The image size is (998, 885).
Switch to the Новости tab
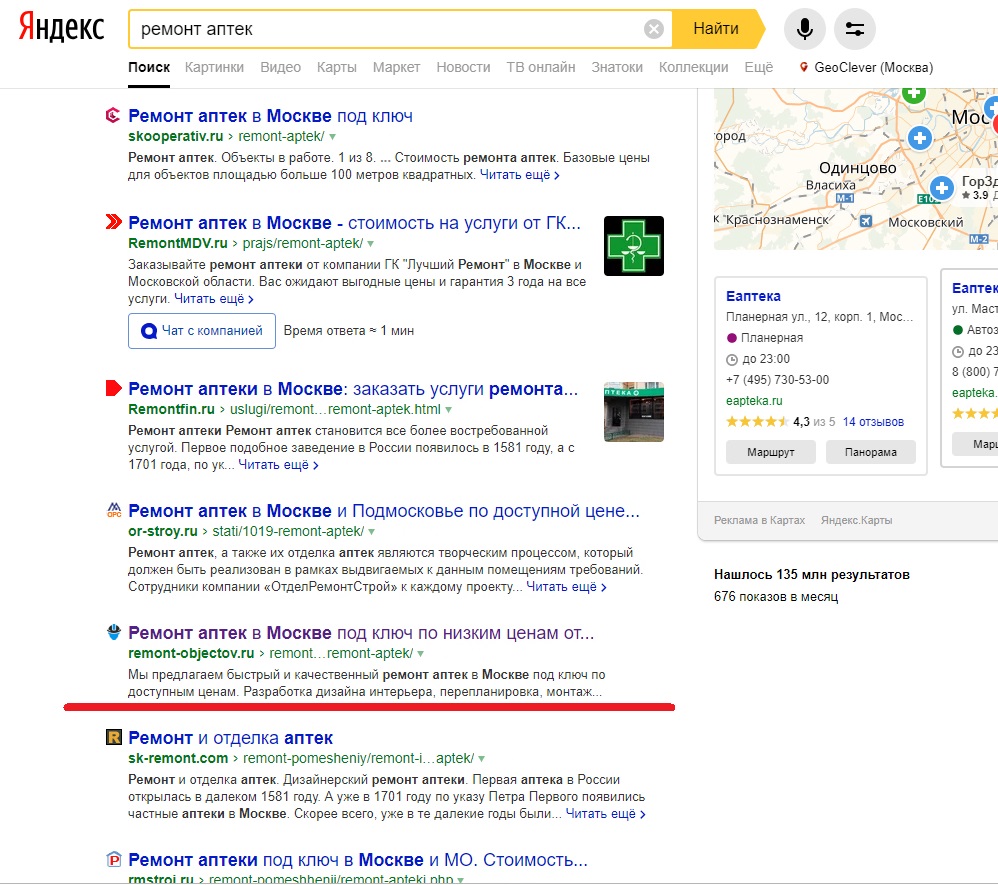pyautogui.click(x=463, y=67)
